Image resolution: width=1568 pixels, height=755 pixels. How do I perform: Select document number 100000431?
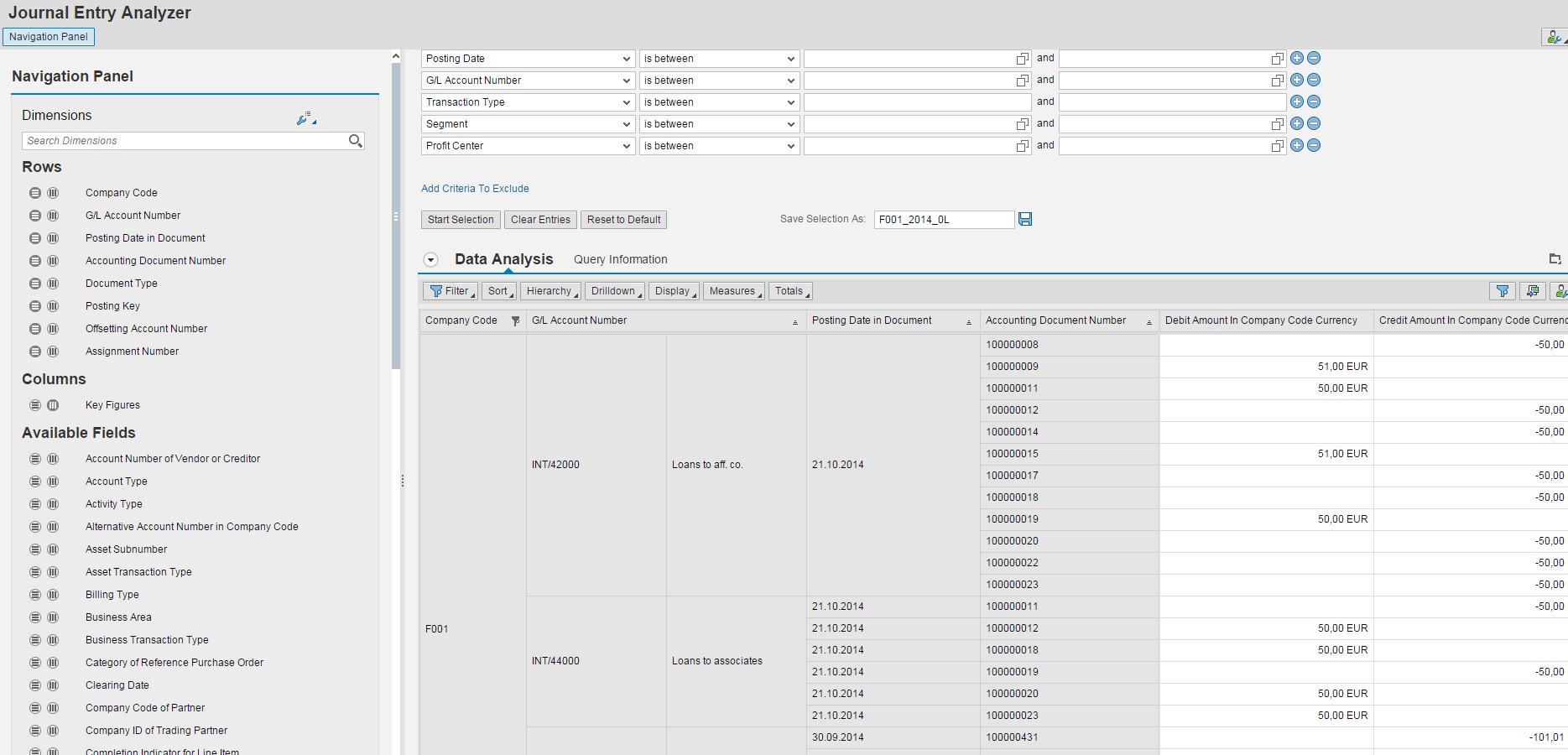[x=1070, y=737]
